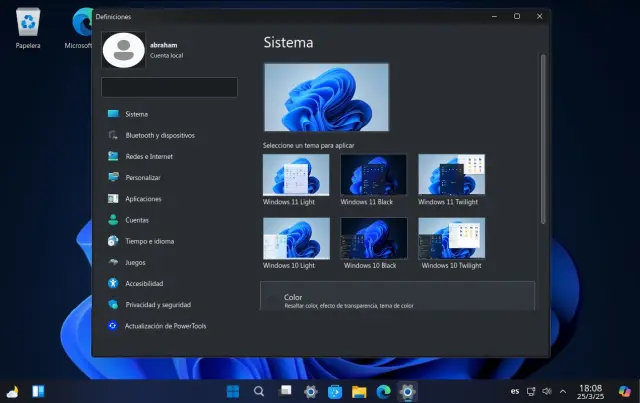
Task: Click the settings window vertical scrollbar
Action: tap(543, 140)
